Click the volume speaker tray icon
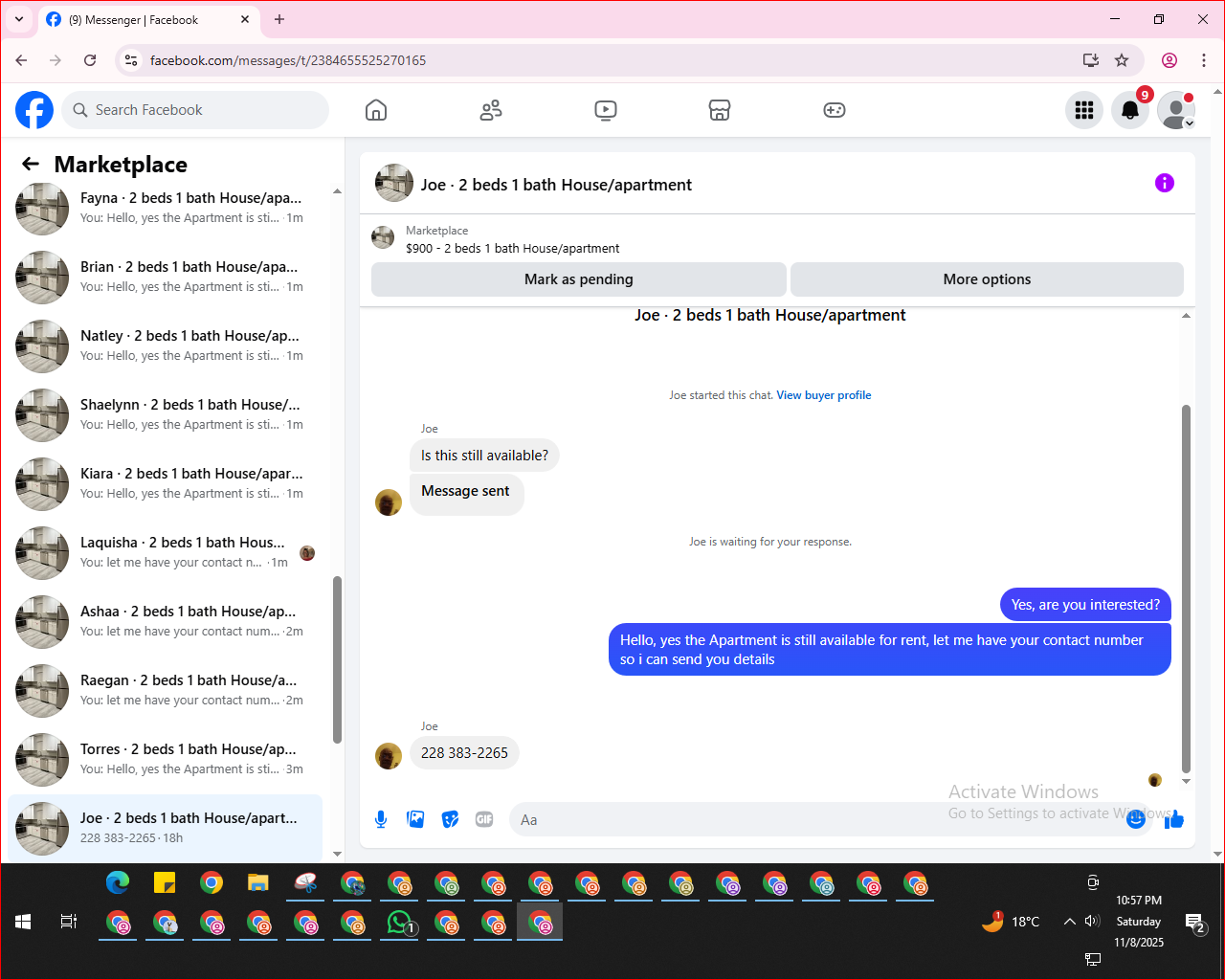 (1092, 921)
